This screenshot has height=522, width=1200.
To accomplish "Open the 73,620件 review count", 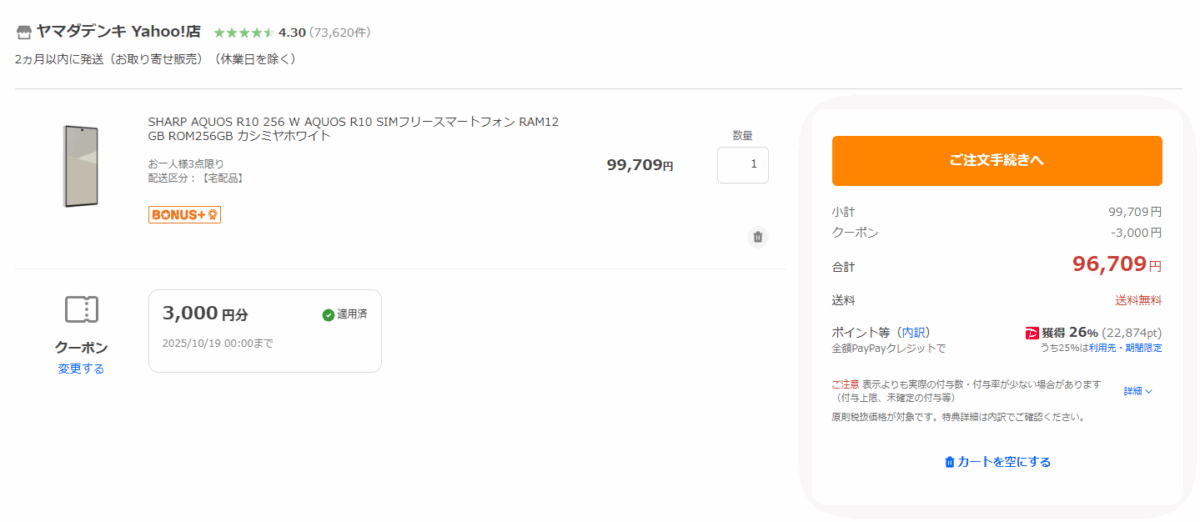I will (x=340, y=33).
